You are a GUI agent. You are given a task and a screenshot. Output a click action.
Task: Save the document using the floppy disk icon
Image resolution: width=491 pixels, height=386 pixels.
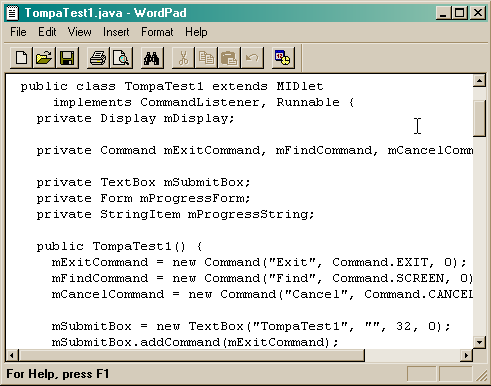tap(67, 58)
